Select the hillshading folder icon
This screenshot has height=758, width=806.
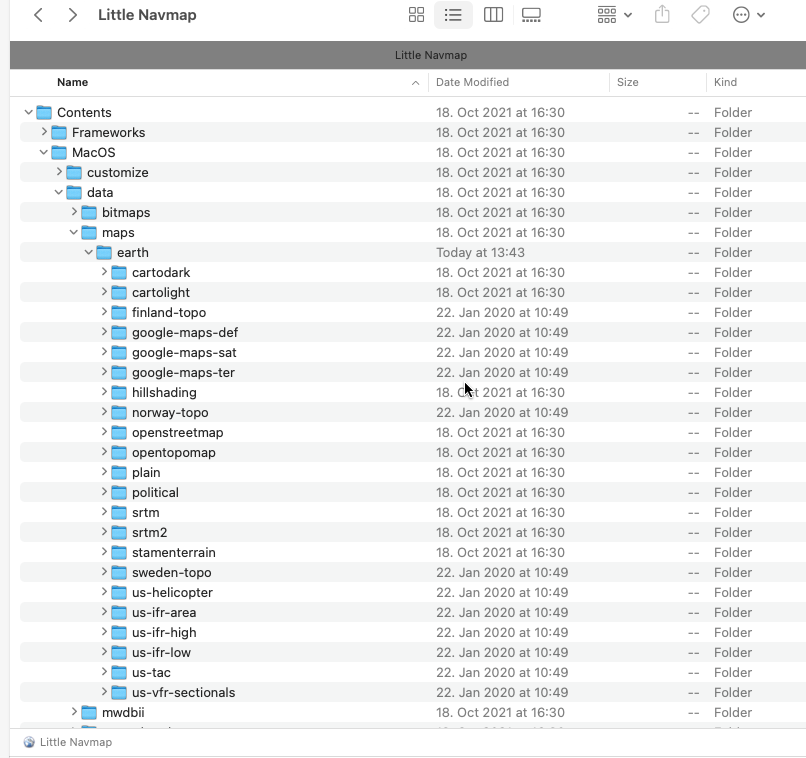[x=119, y=393]
